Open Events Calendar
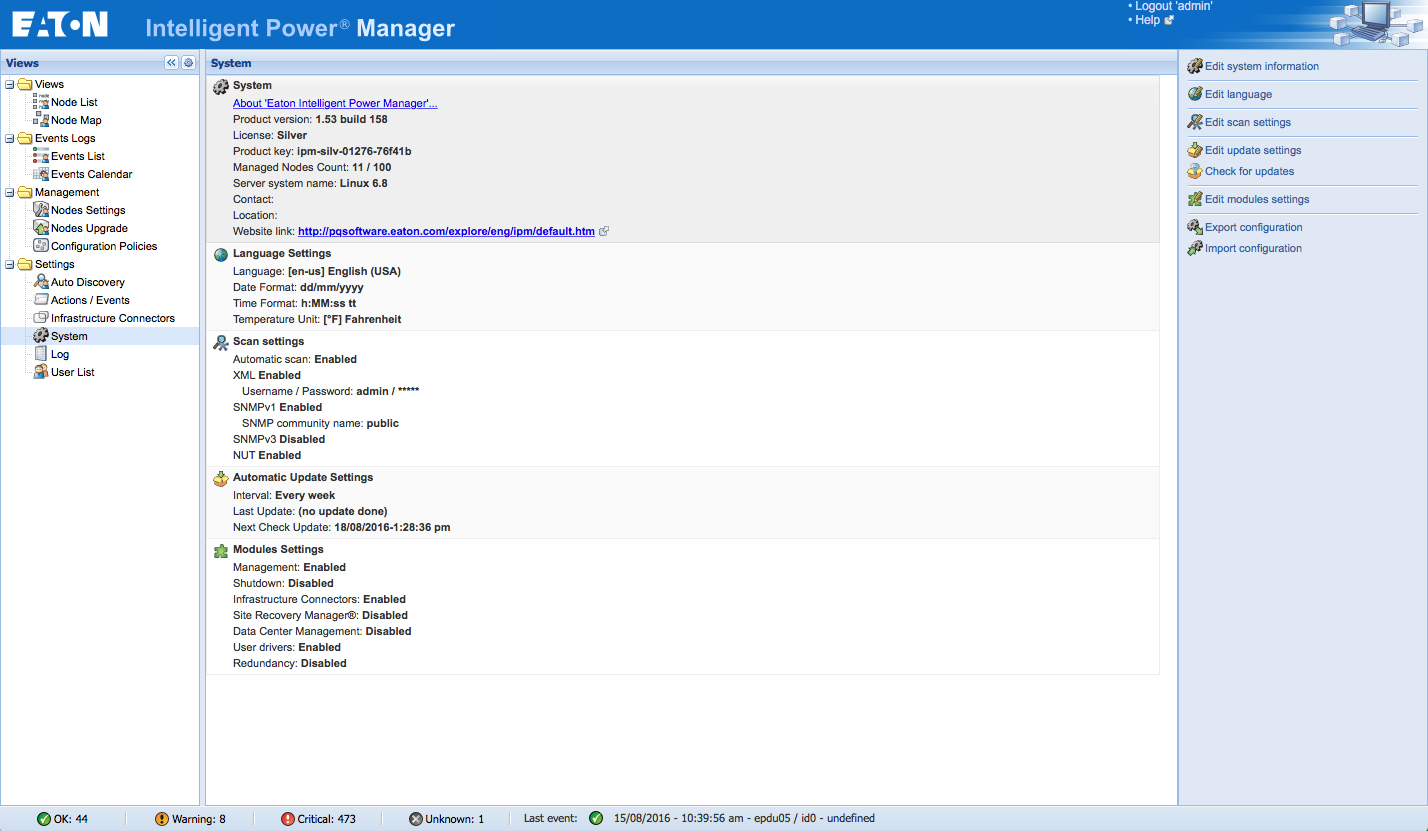This screenshot has height=831, width=1428. pyautogui.click(x=92, y=174)
